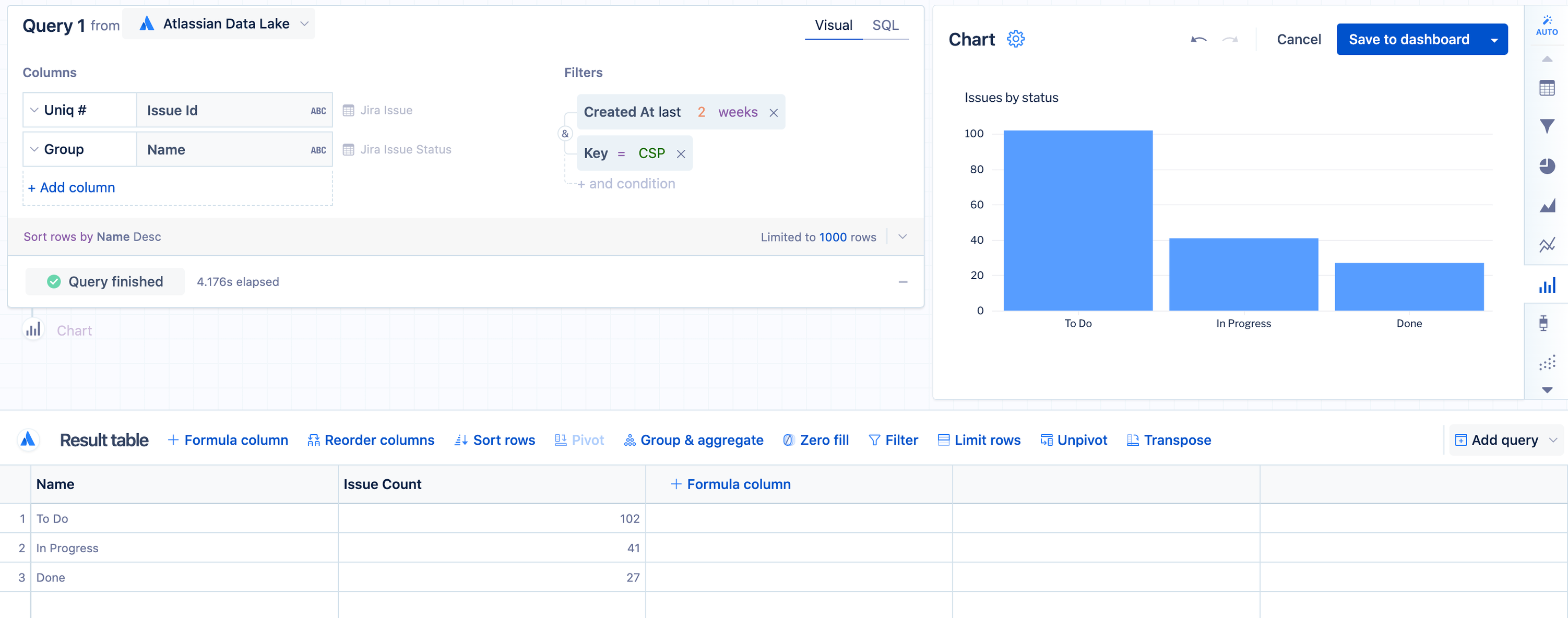Switch to the Visual tab
This screenshot has width=1568, height=618.
[833, 25]
